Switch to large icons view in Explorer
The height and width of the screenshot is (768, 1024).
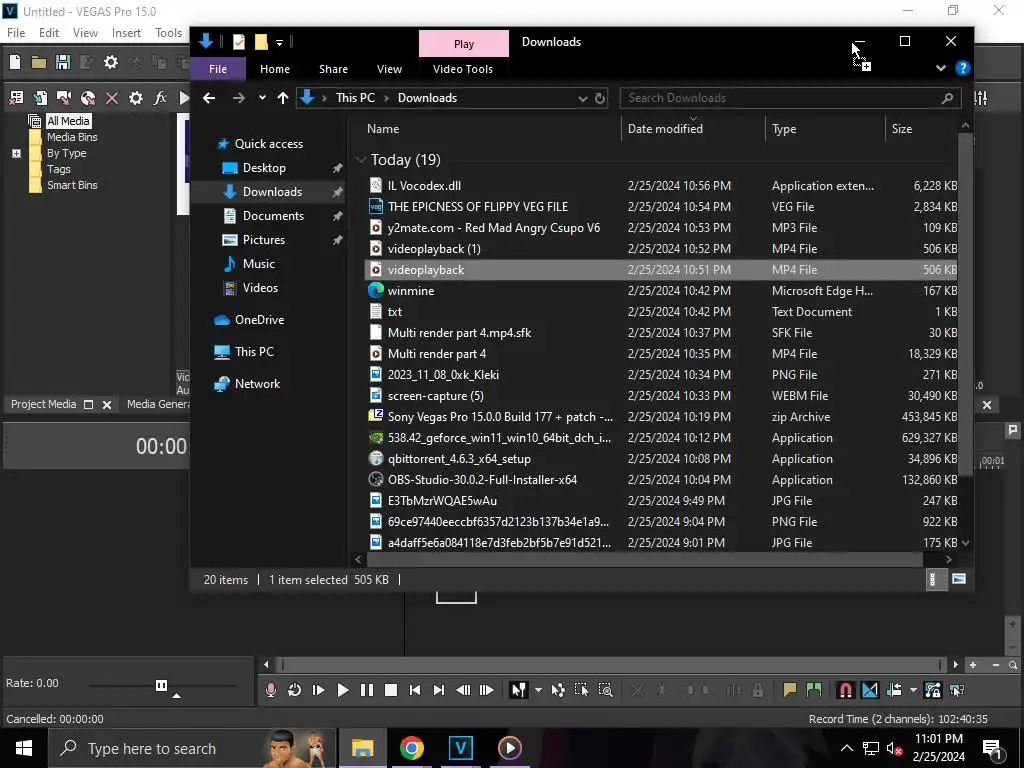click(959, 579)
